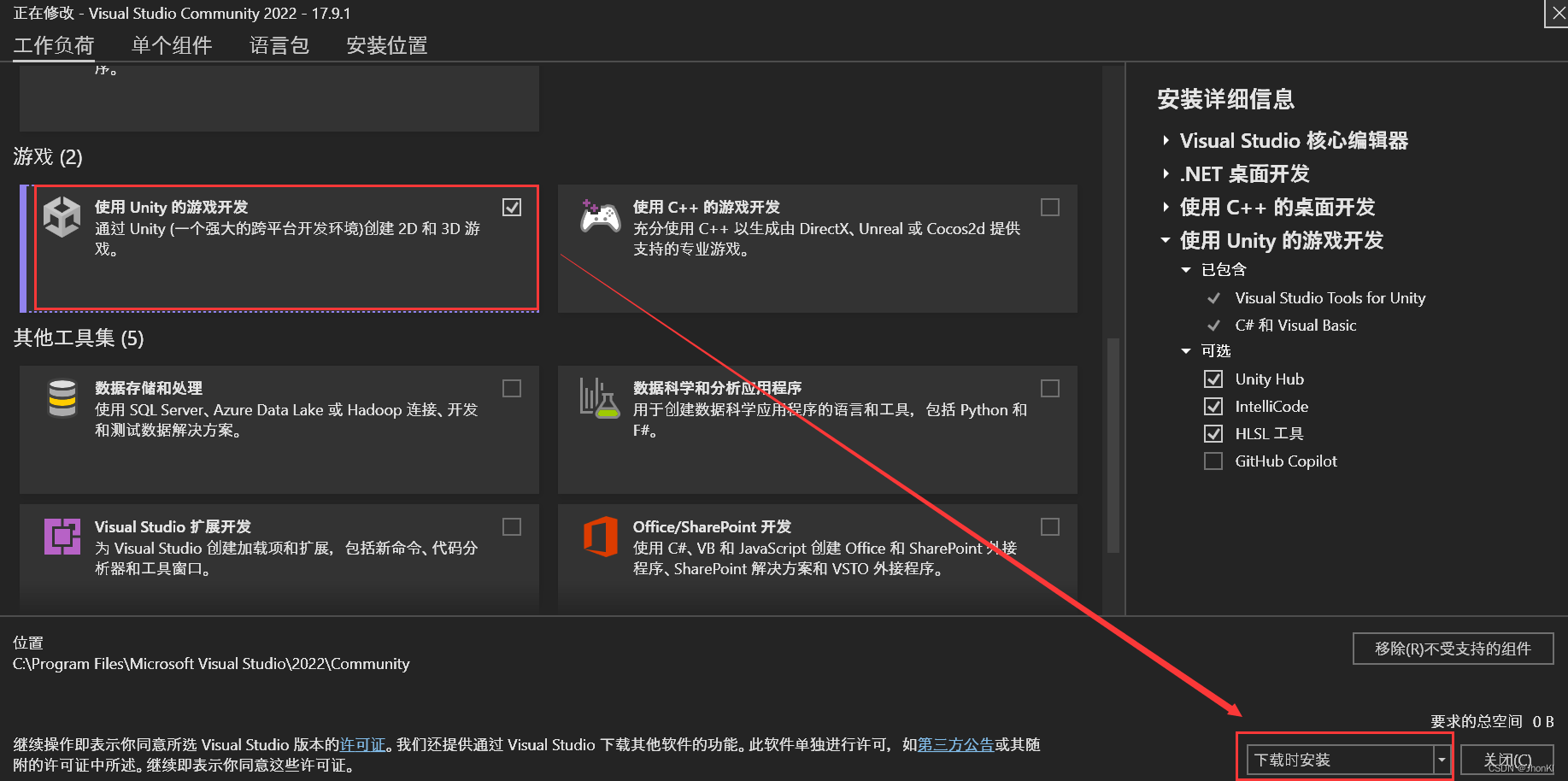1568x781 pixels.
Task: Check the 数据存储和处理 workload
Action: (512, 389)
